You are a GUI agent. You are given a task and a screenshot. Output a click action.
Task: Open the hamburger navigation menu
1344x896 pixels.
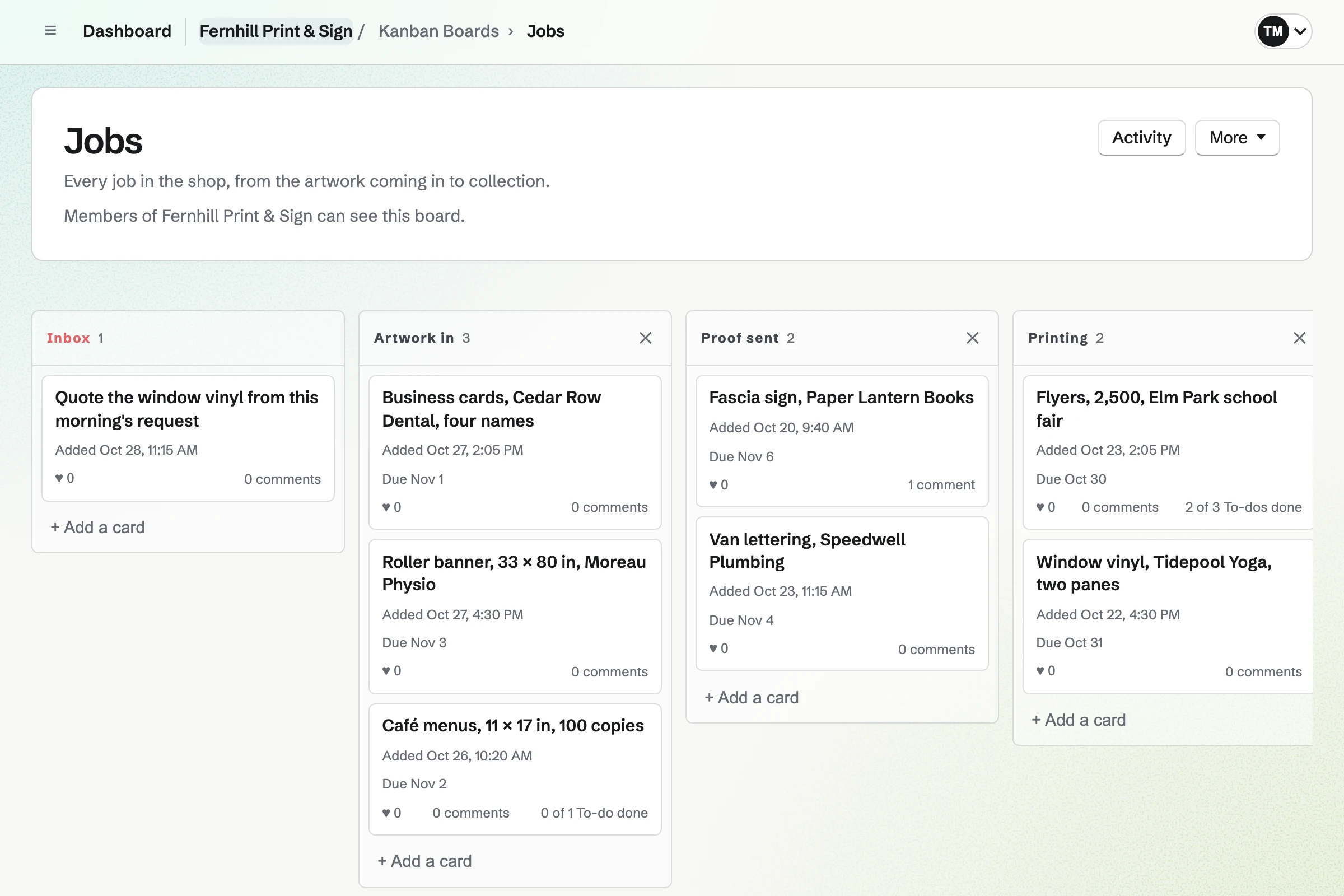click(50, 31)
